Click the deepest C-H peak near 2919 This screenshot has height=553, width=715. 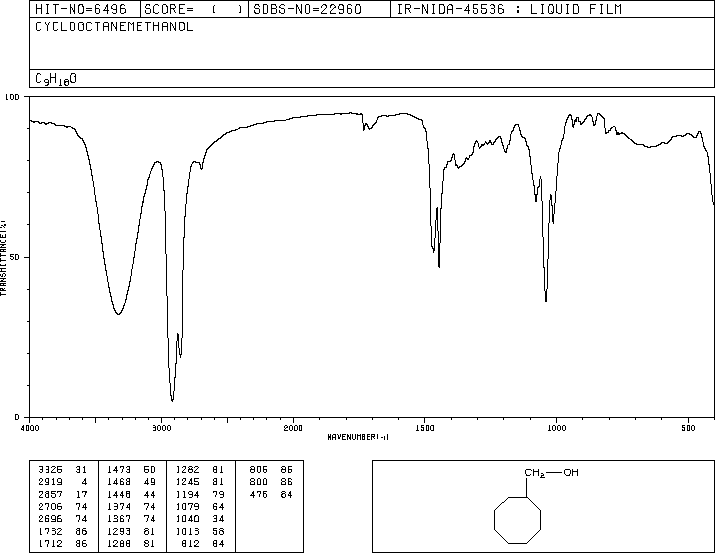click(172, 400)
